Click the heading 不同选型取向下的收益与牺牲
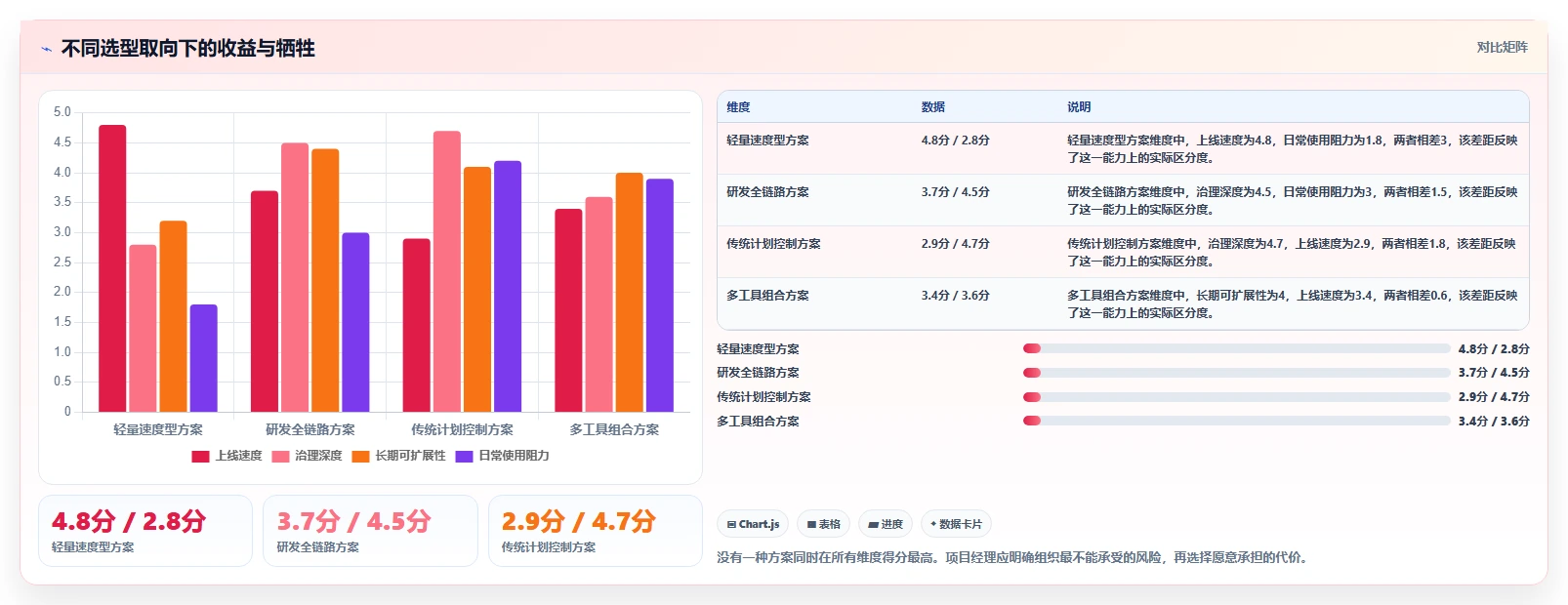This screenshot has height=605, width=1568. point(188,48)
